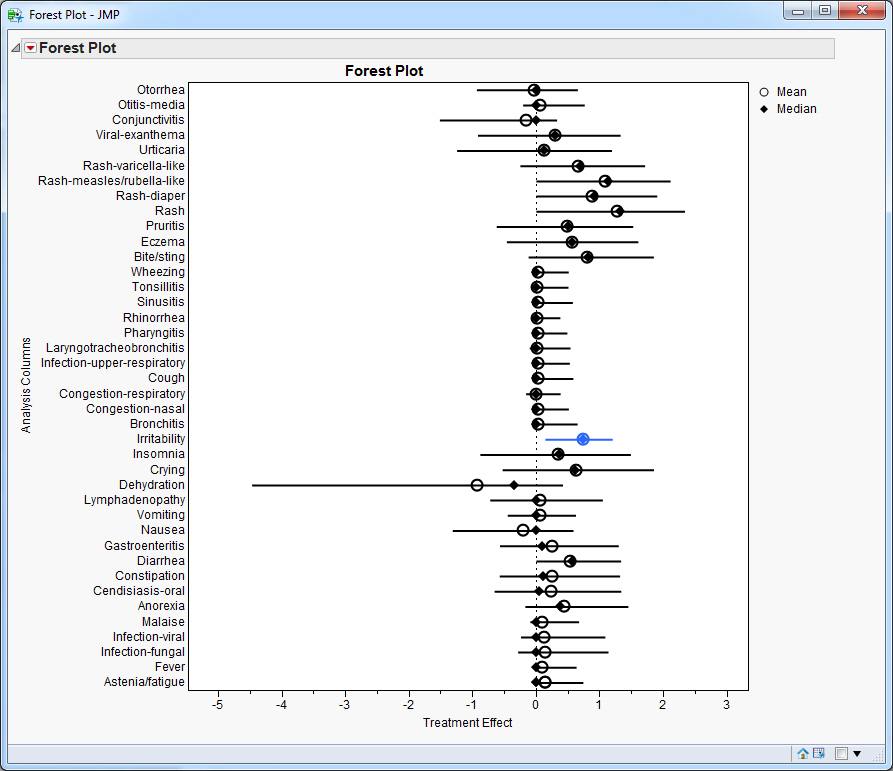This screenshot has height=771, width=893.
Task: Click the Treatment Effect axis title
Action: pyautogui.click(x=467, y=723)
